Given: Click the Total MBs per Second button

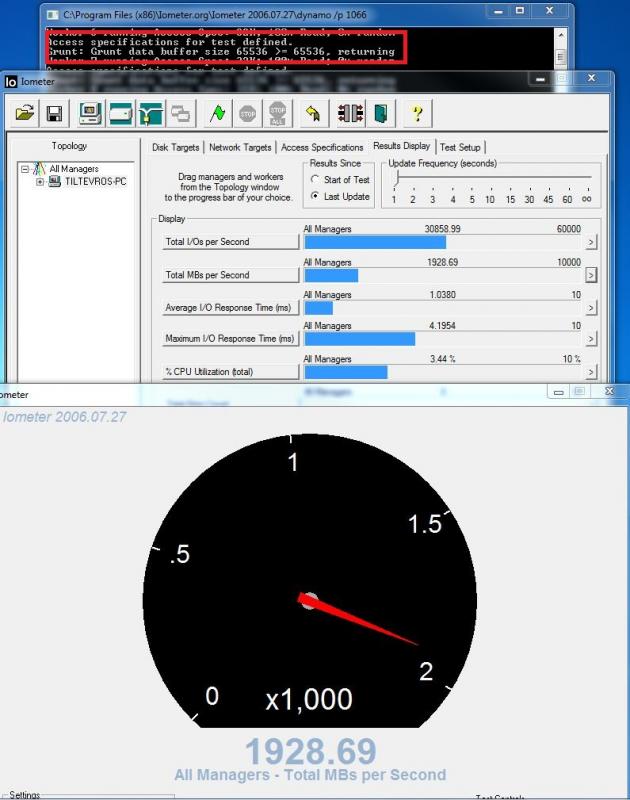Looking at the screenshot, I should tap(230, 275).
